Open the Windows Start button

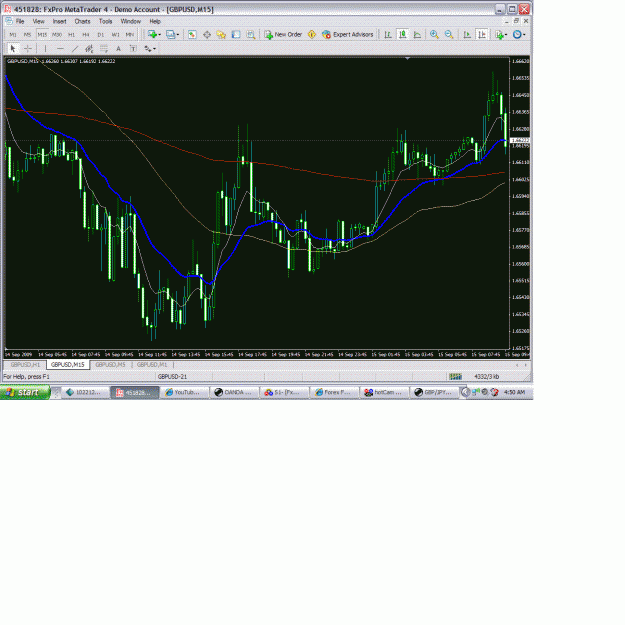(25, 392)
